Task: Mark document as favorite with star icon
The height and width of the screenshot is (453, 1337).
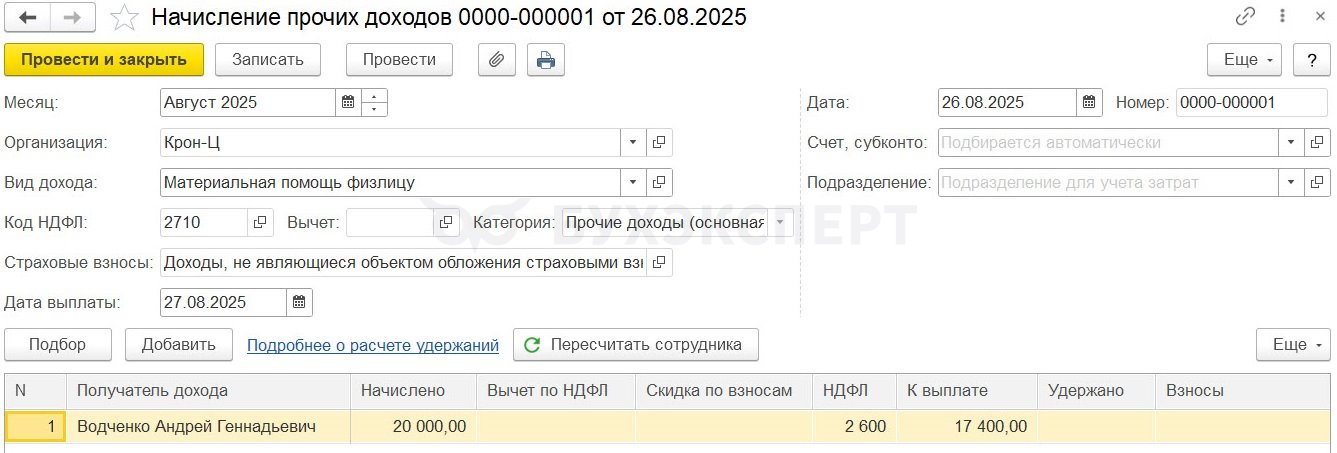Action: tap(124, 18)
